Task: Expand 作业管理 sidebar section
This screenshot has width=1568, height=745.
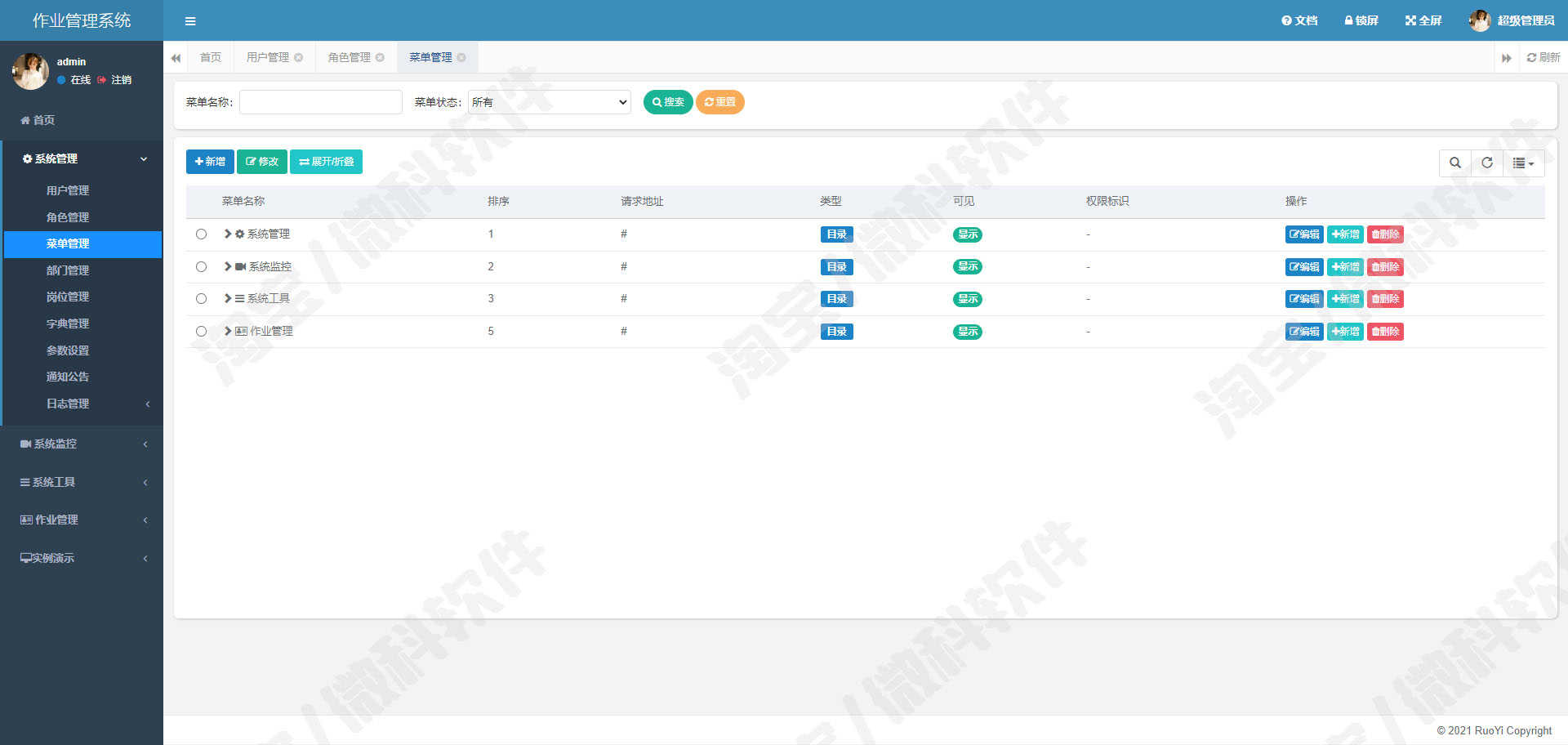Action: point(82,520)
